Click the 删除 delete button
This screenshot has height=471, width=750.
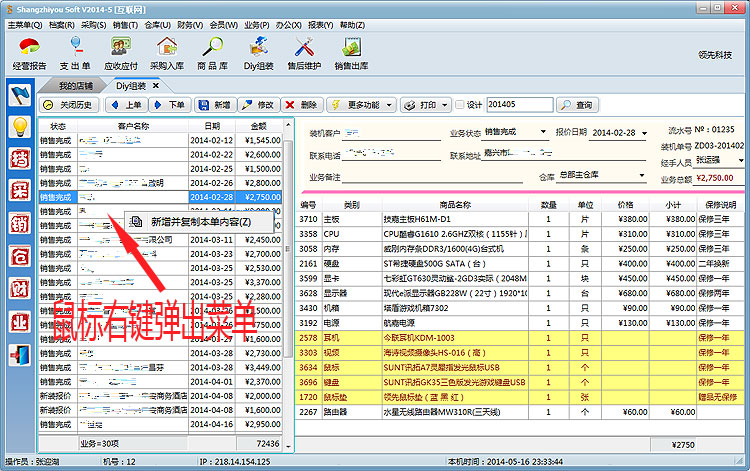(x=302, y=105)
